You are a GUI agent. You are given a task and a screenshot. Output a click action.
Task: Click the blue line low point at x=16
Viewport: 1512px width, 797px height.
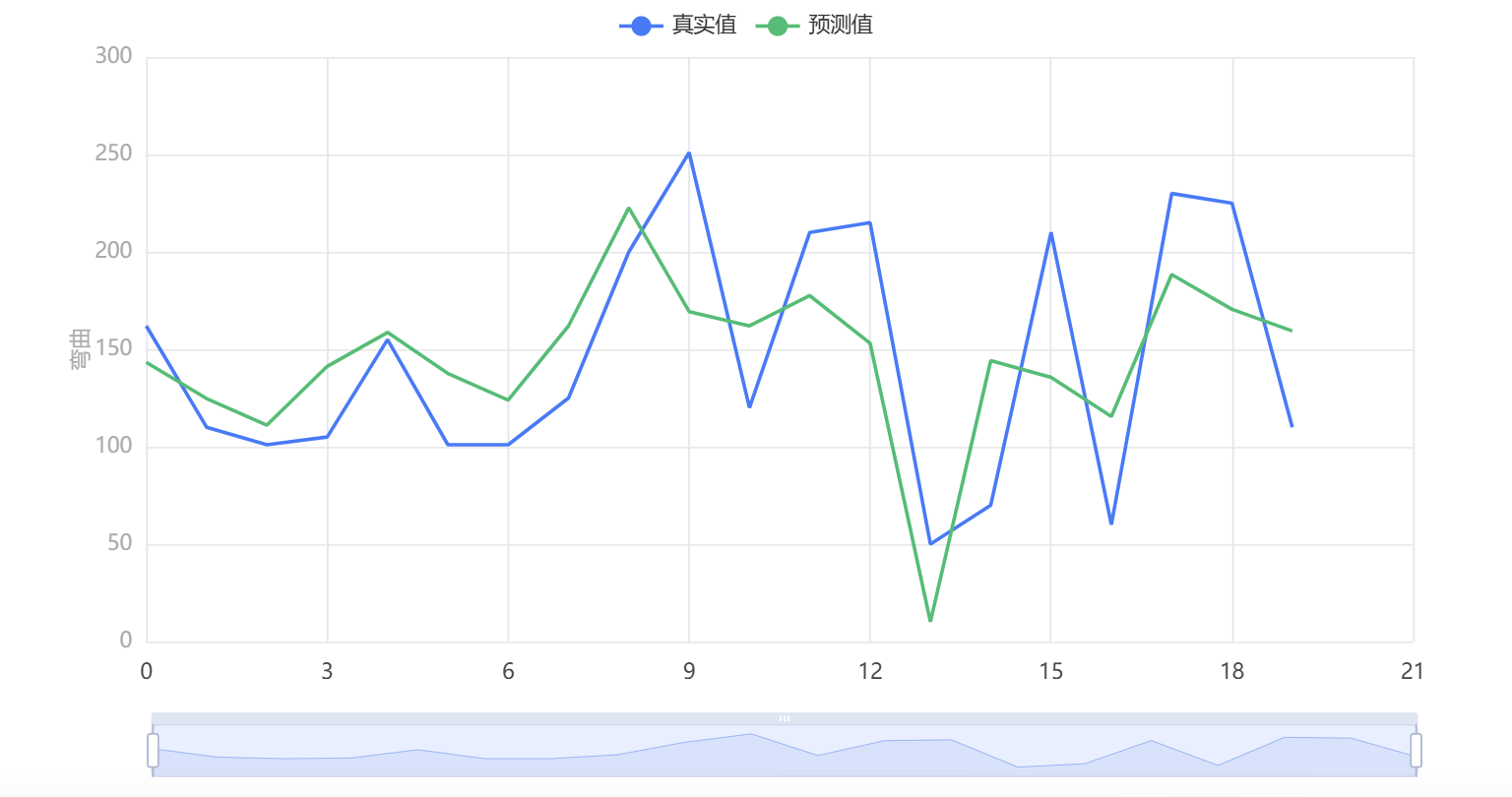click(x=1111, y=523)
